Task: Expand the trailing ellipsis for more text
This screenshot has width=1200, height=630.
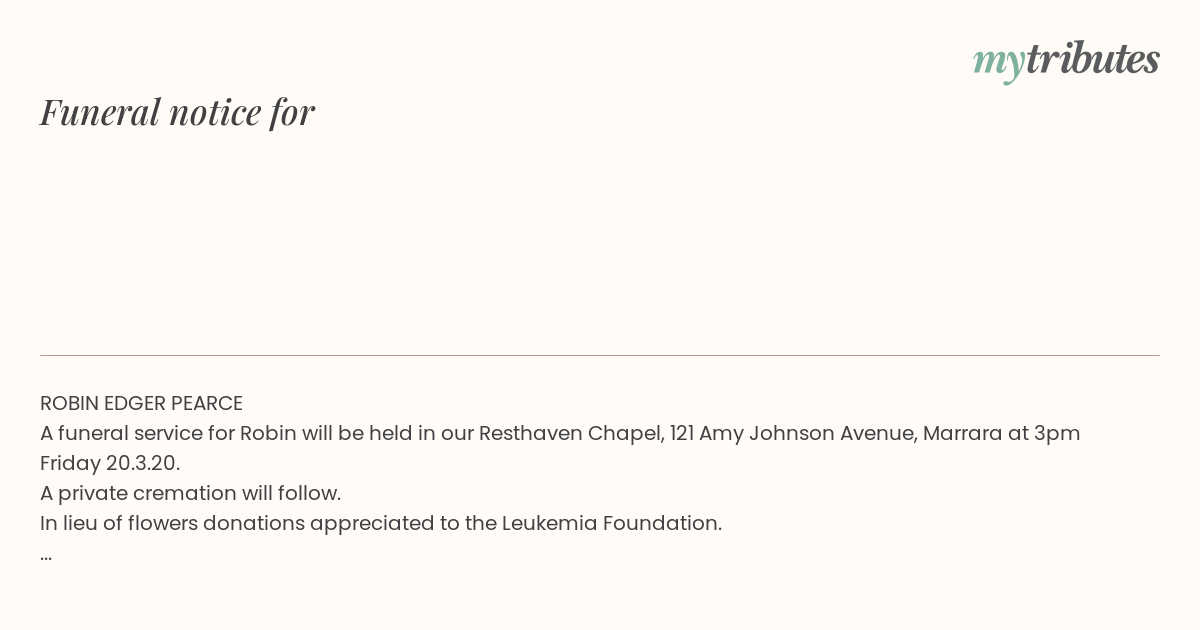Action: (x=46, y=556)
